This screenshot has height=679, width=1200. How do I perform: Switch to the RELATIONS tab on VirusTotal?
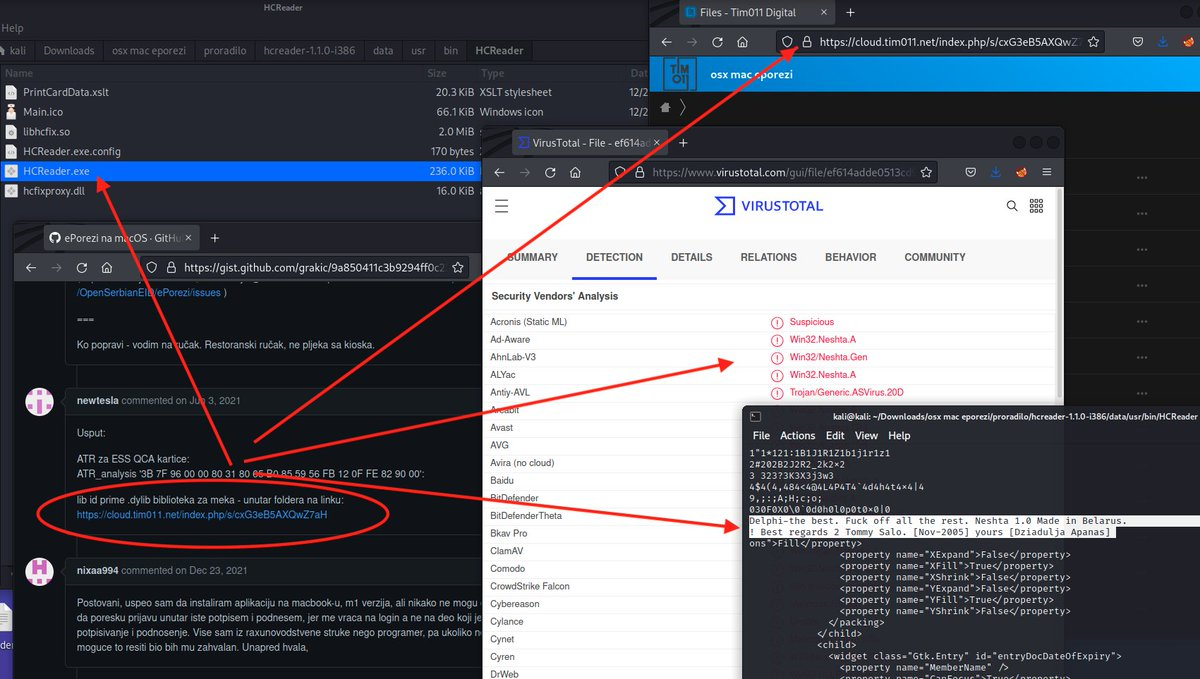[x=768, y=257]
